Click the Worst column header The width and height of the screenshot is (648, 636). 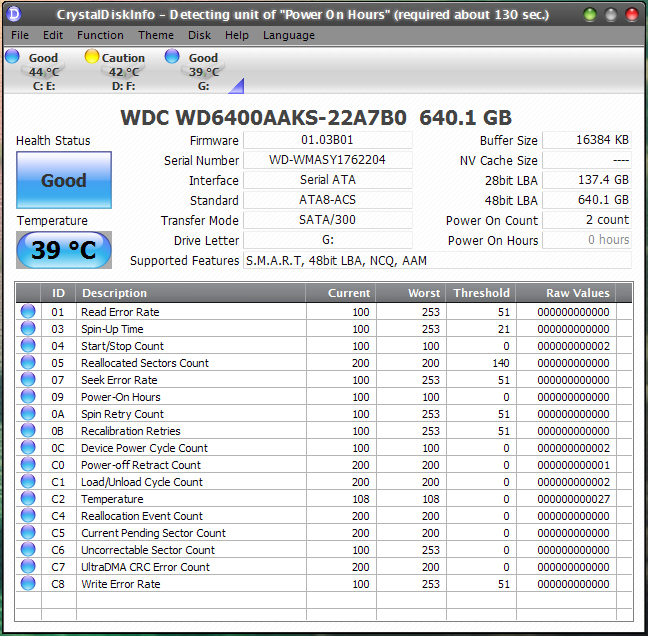tap(410, 293)
